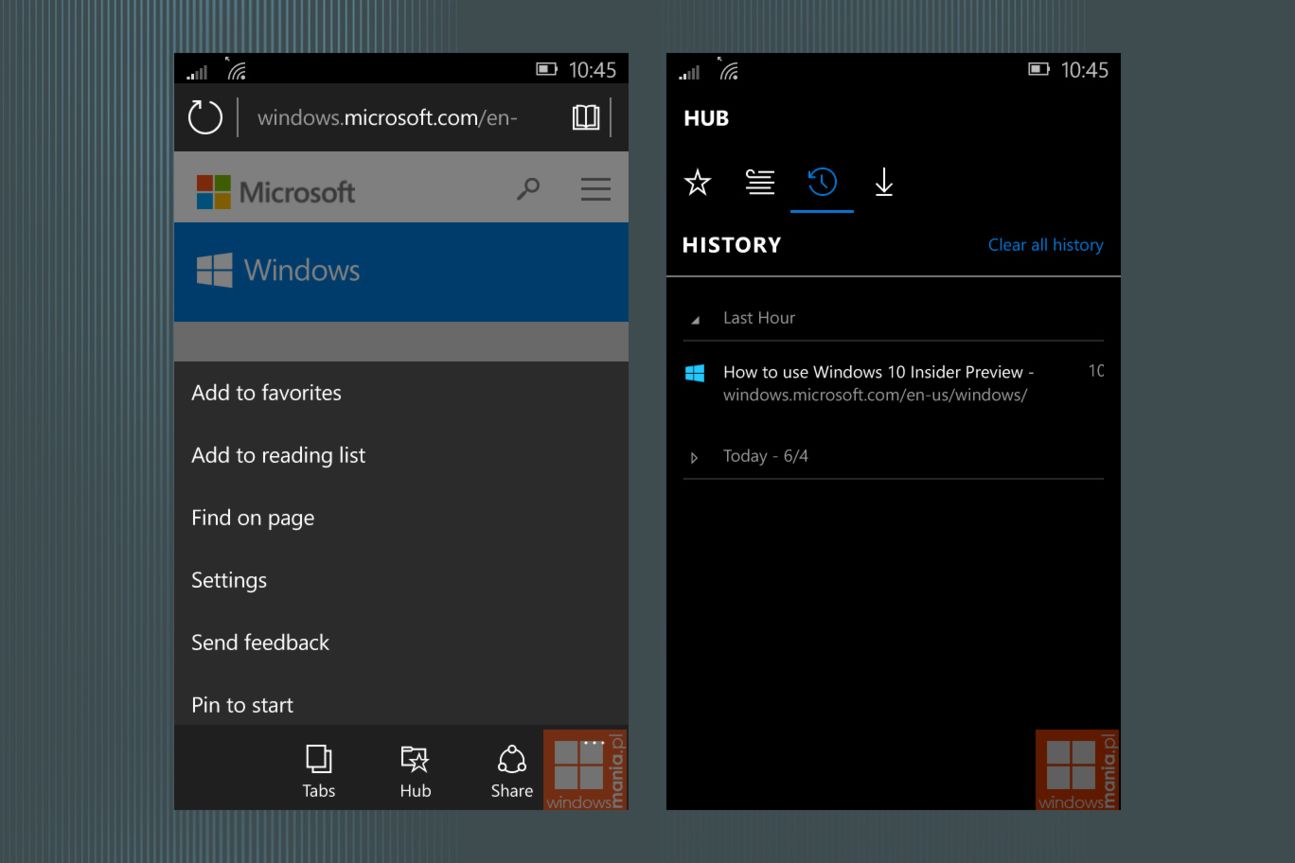The height and width of the screenshot is (863, 1295).
Task: Tap Clear all history
Action: (1045, 244)
